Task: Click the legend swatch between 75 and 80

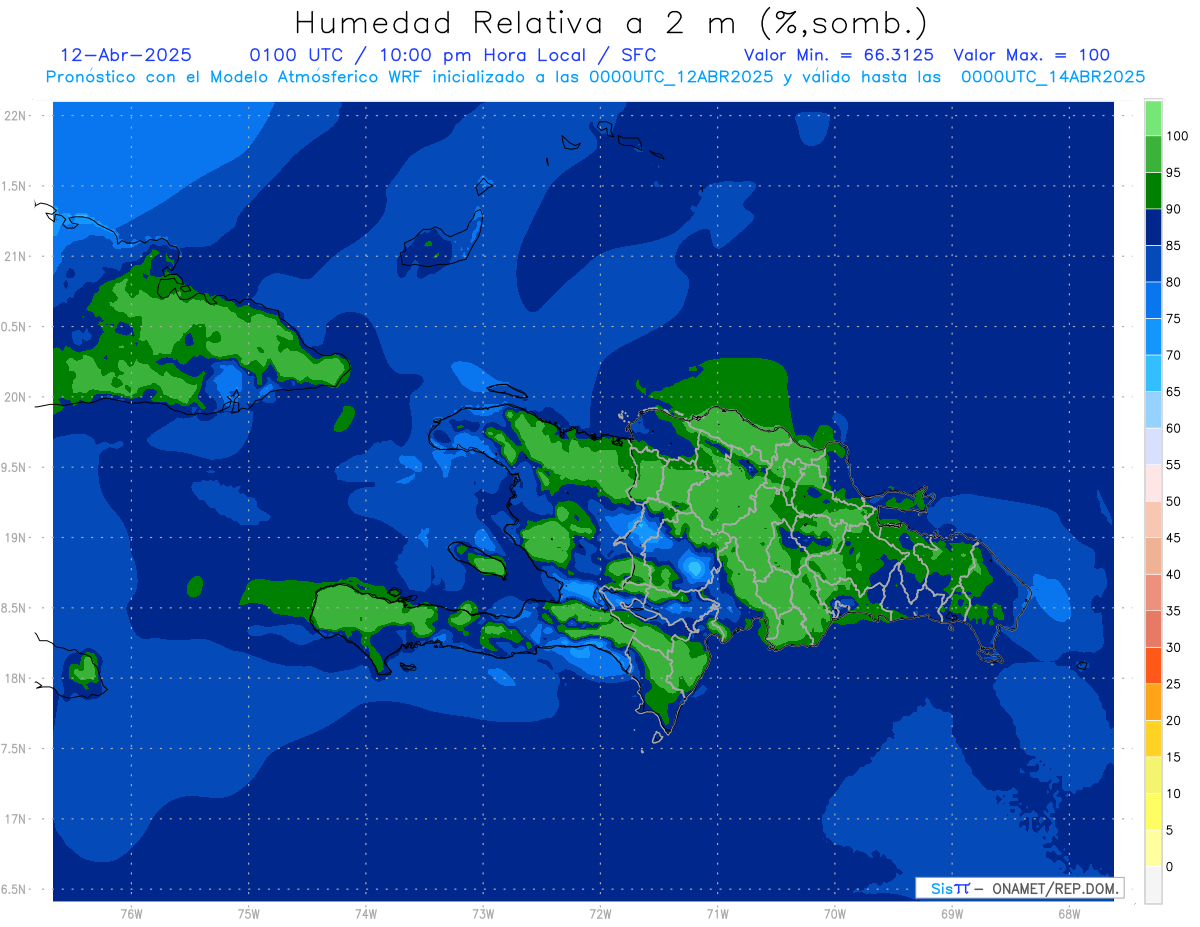Action: click(x=1153, y=300)
